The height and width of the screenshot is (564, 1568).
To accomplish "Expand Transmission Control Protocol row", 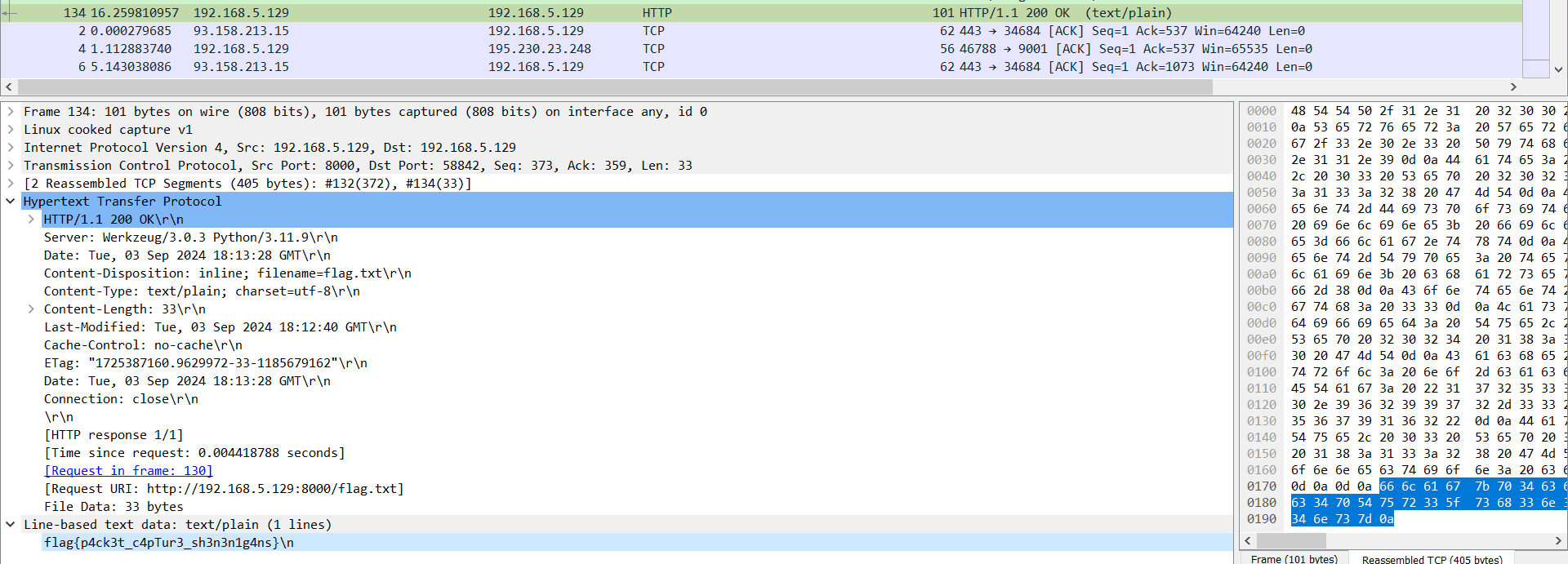I will 11,166.
